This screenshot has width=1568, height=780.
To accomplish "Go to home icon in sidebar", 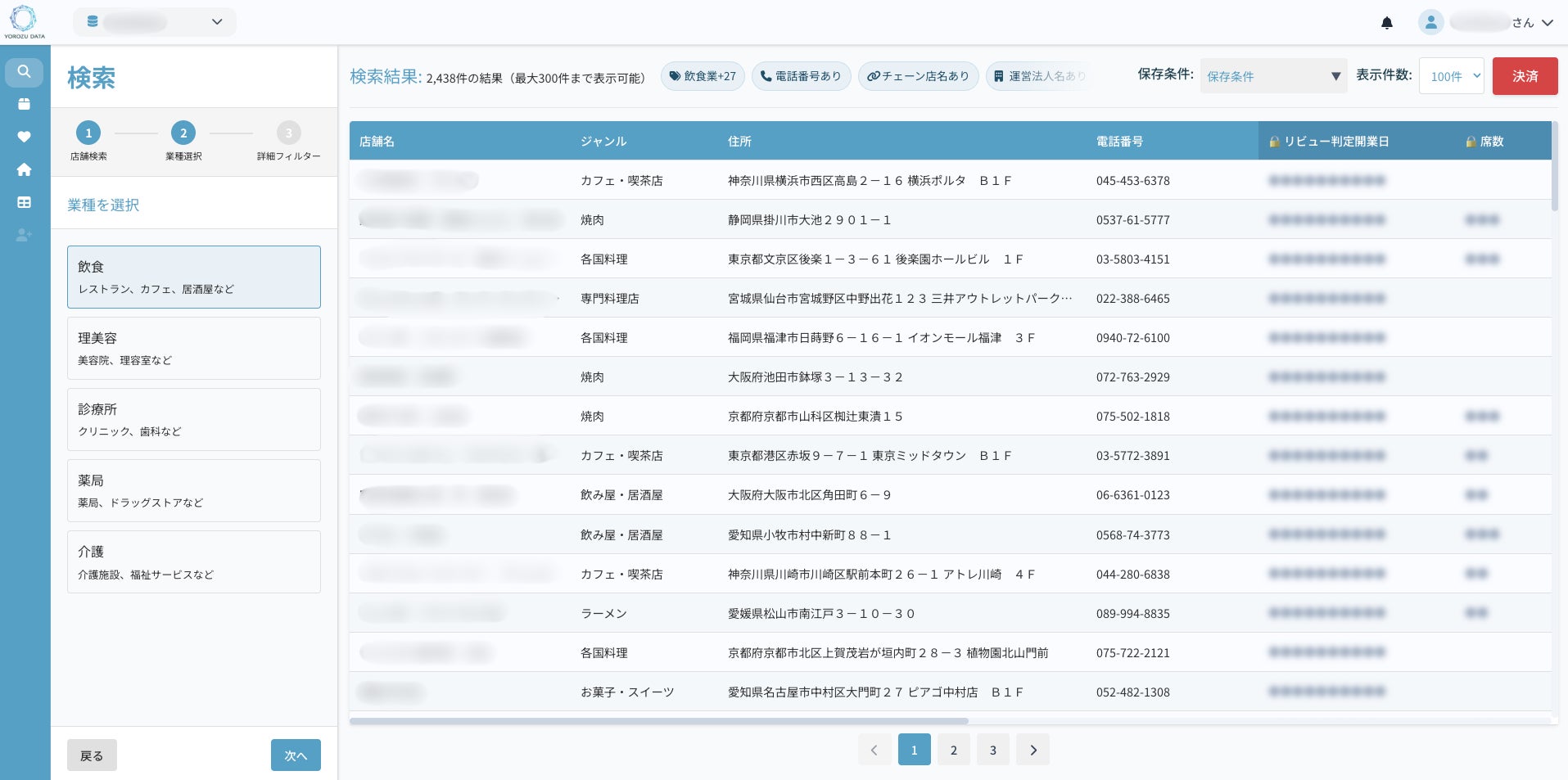I will (x=25, y=169).
